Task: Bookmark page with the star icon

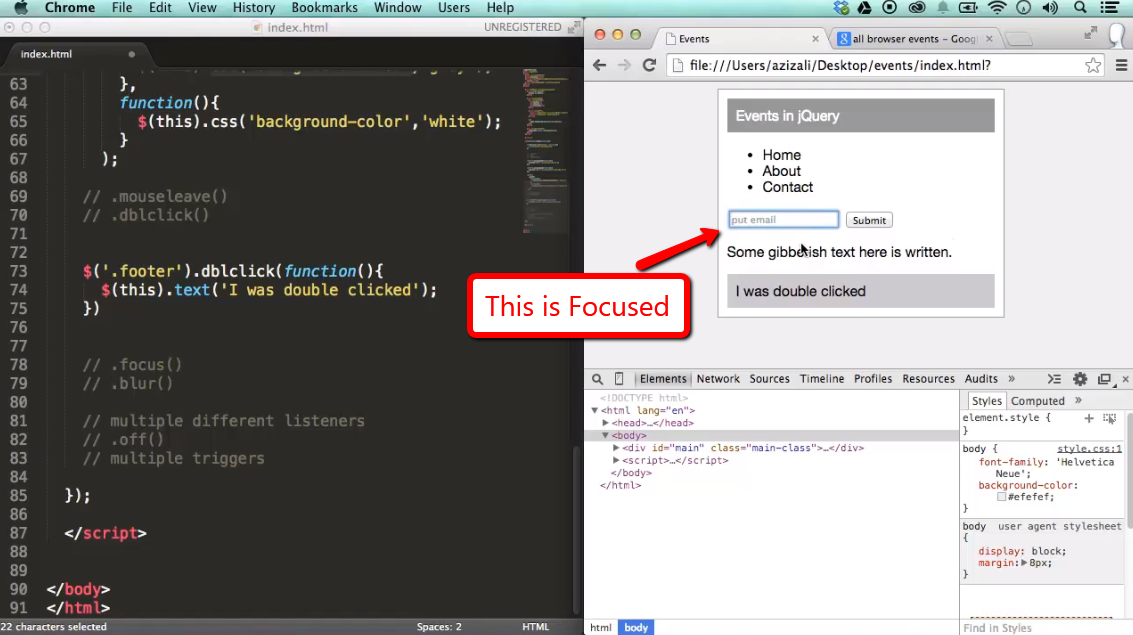Action: pos(1093,65)
